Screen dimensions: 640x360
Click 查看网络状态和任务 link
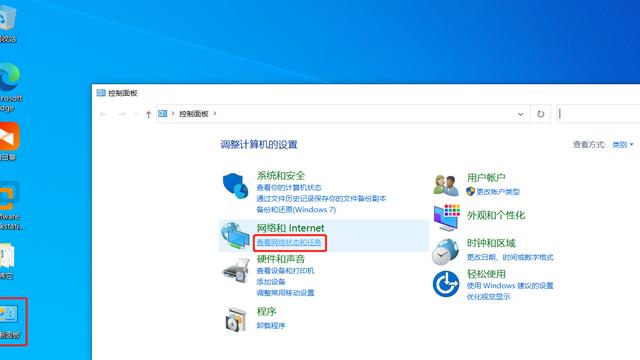pyautogui.click(x=289, y=242)
